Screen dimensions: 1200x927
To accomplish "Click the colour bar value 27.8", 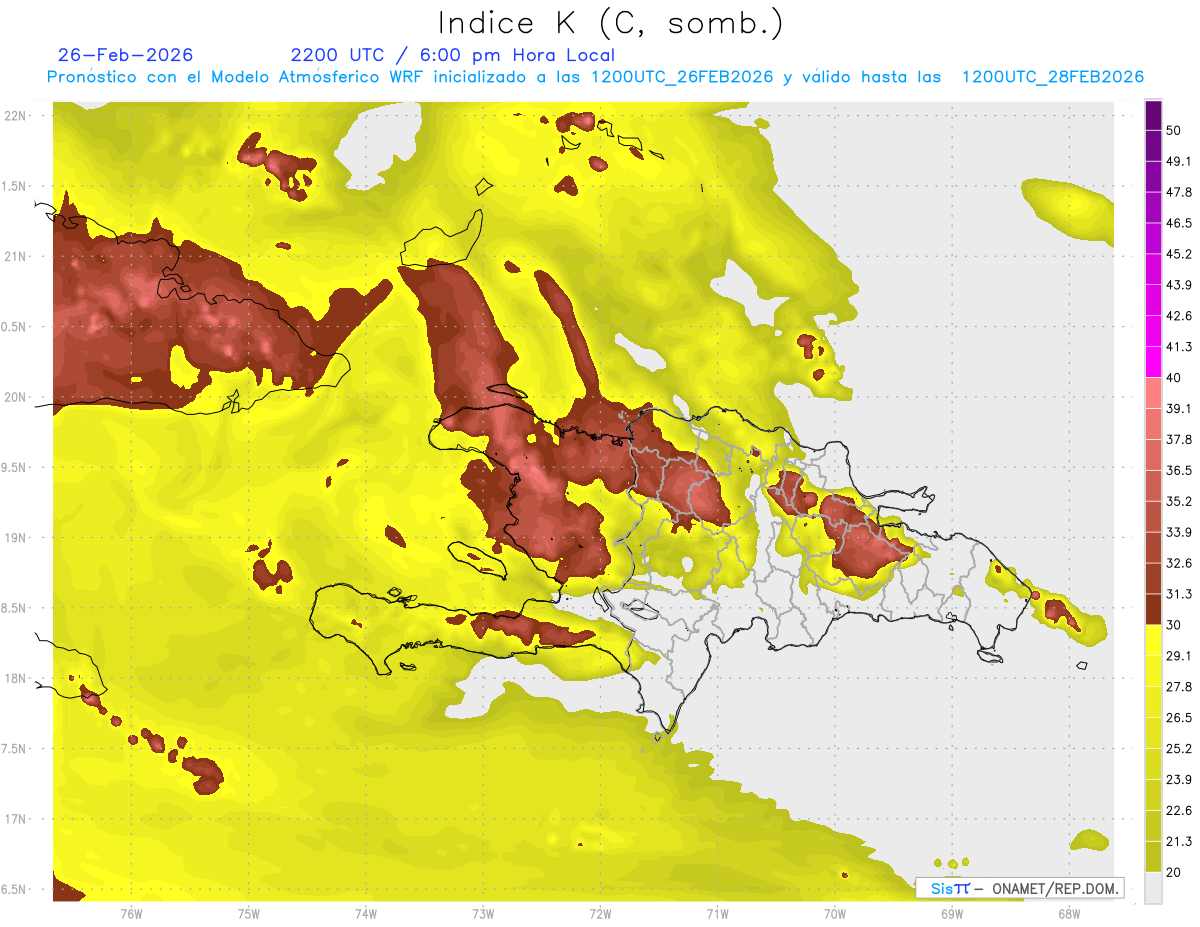I will click(x=1180, y=686).
